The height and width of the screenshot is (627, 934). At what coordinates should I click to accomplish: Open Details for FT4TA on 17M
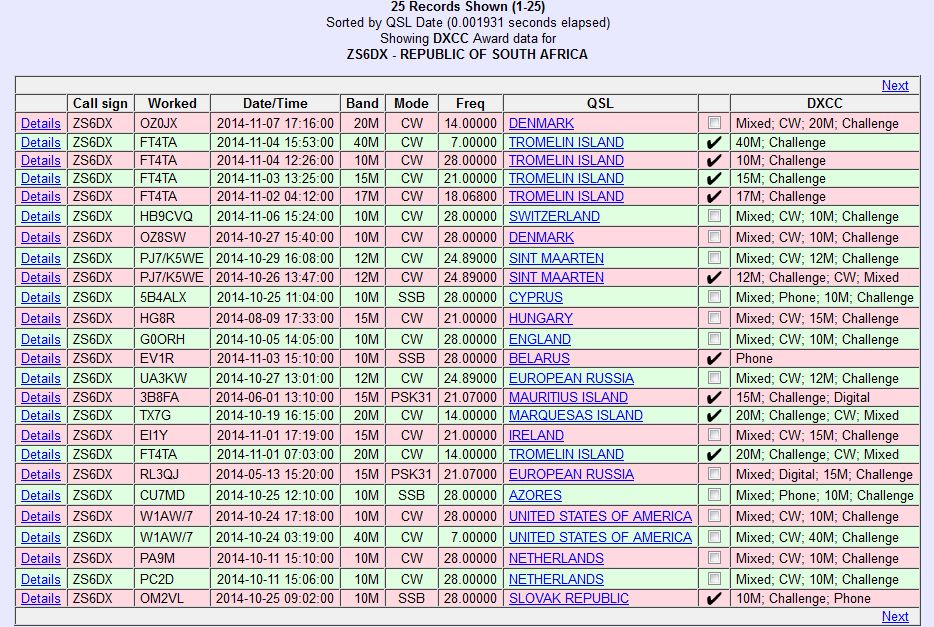[x=41, y=196]
